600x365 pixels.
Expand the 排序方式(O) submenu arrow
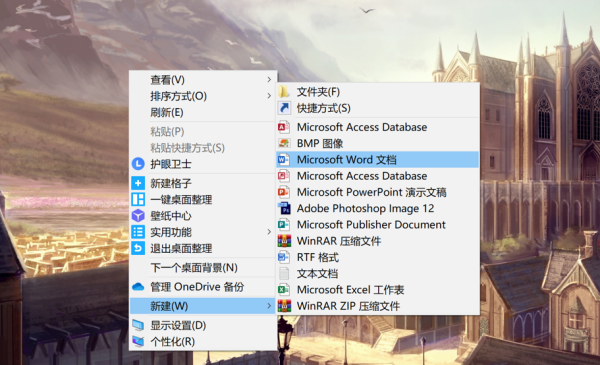[x=269, y=96]
